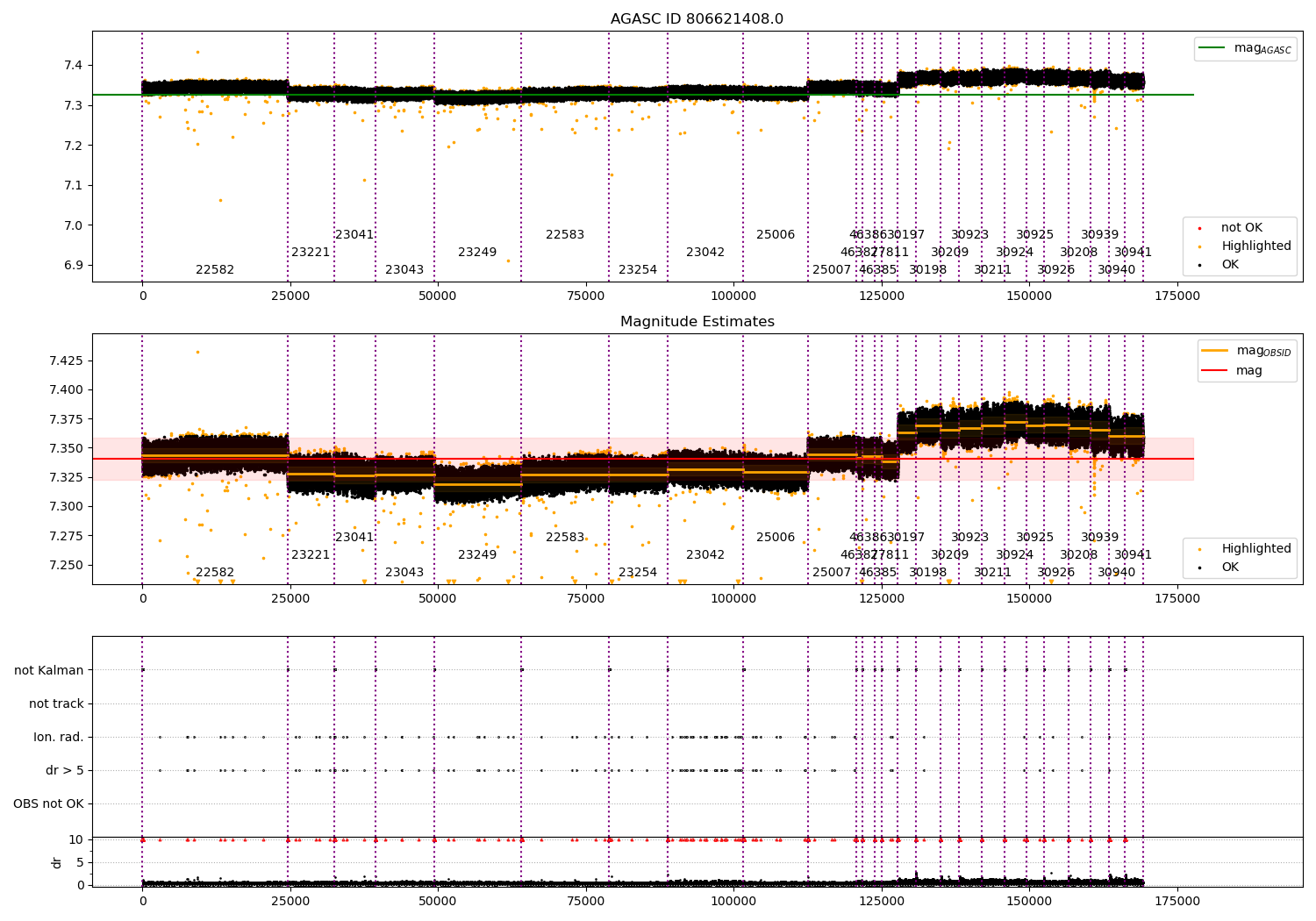The height and width of the screenshot is (921, 1316).
Task: Click the 75000 x-axis tick in top panel
Action: pyautogui.click(x=585, y=296)
